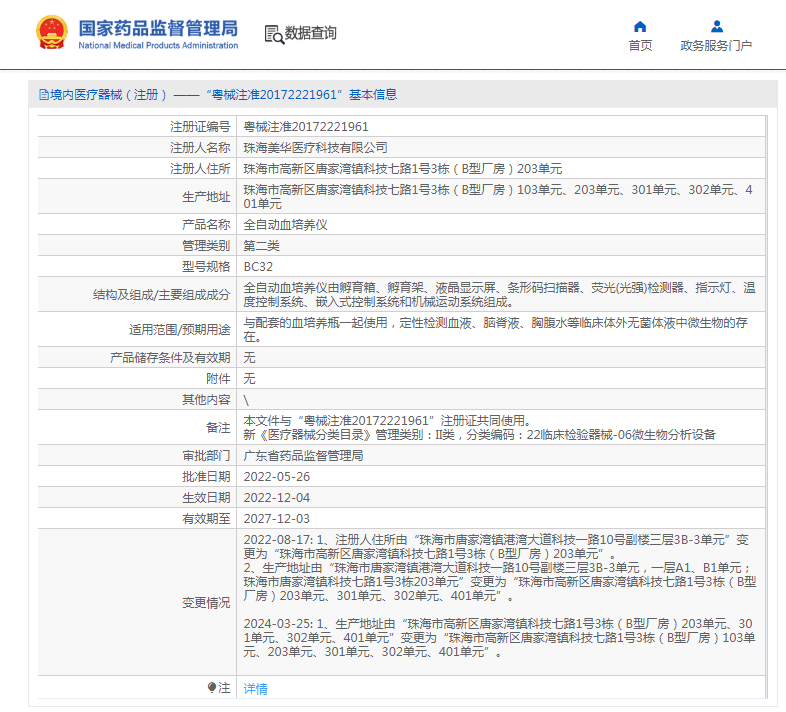Click 无 value of 产品储存条件及有效期

(x=249, y=358)
